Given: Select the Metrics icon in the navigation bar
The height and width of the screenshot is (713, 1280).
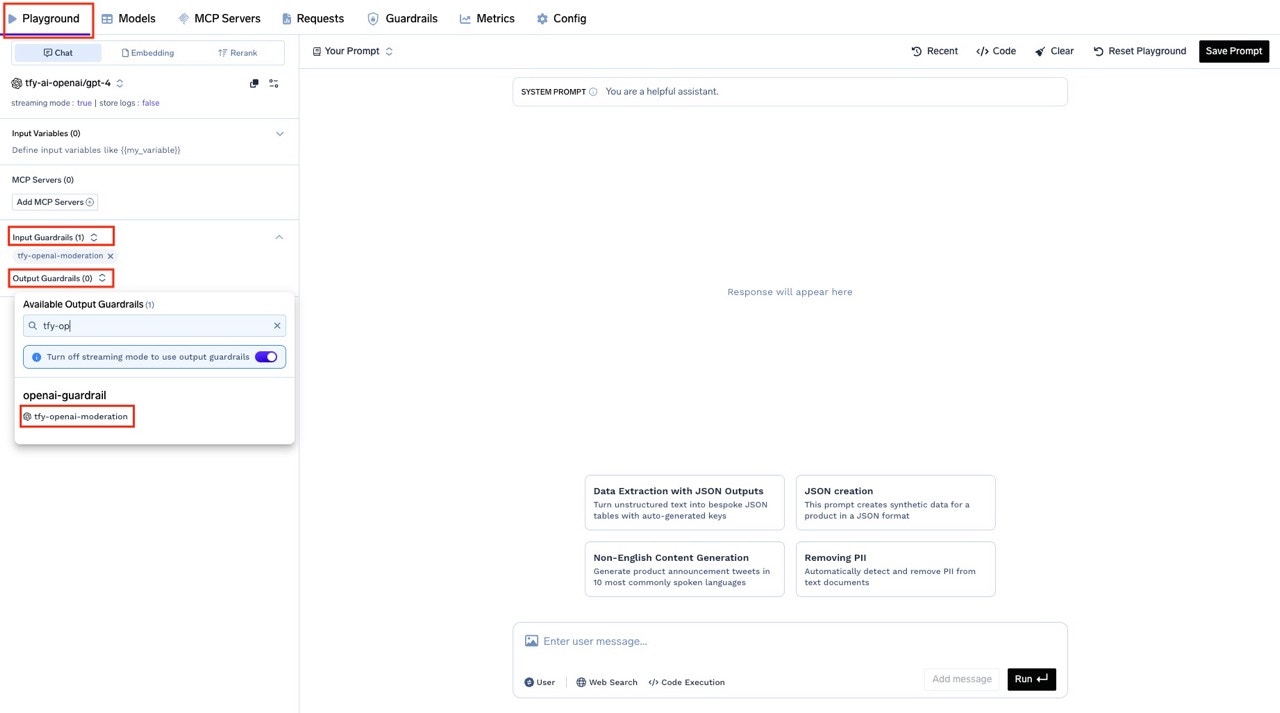Looking at the screenshot, I should pos(466,18).
